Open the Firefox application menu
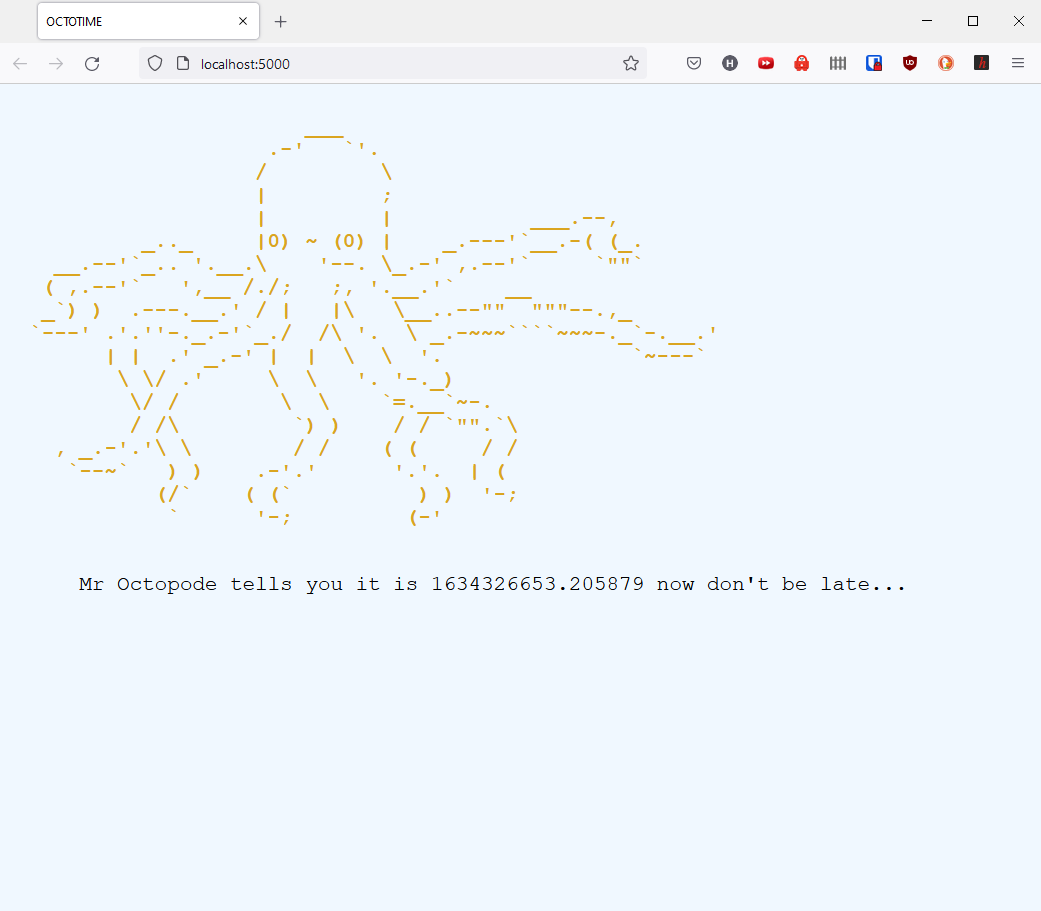The image size is (1041, 911). (x=1018, y=64)
